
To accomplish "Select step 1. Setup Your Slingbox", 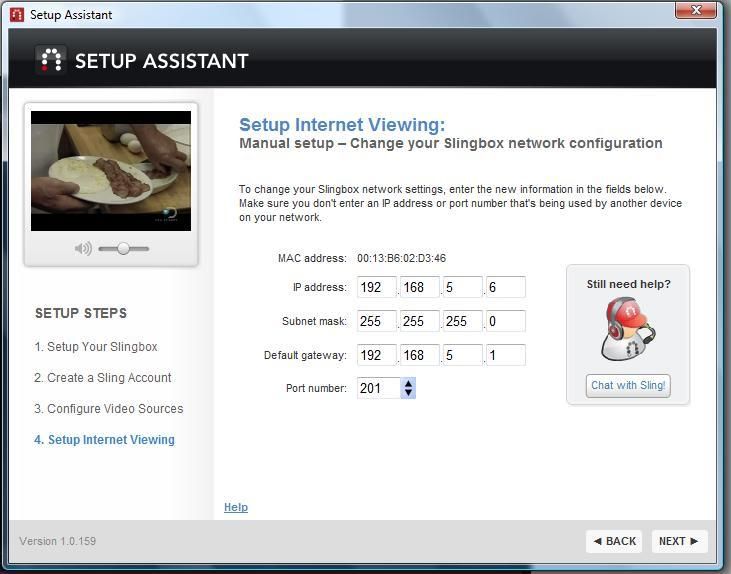I will pos(96,347).
